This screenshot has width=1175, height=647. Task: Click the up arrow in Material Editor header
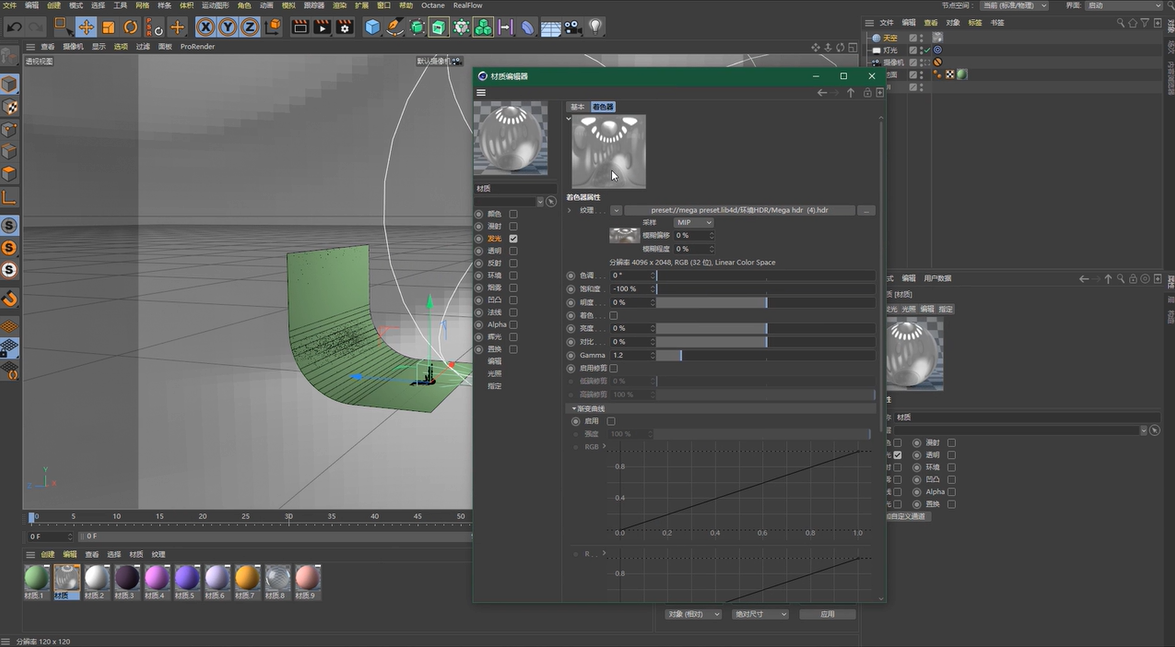[851, 93]
